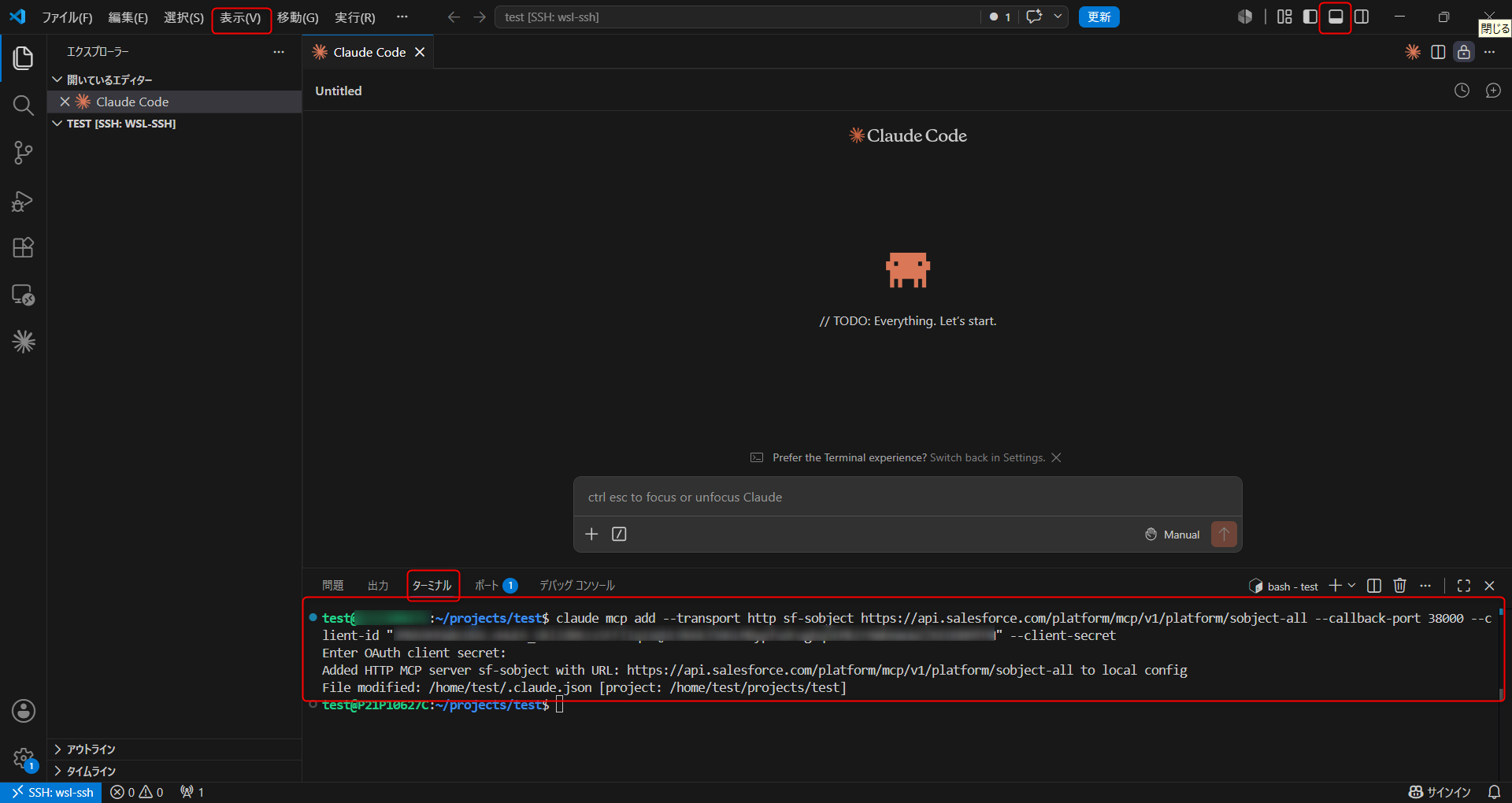Open the chat icon in the title bar
The height and width of the screenshot is (803, 1512).
[1034, 17]
